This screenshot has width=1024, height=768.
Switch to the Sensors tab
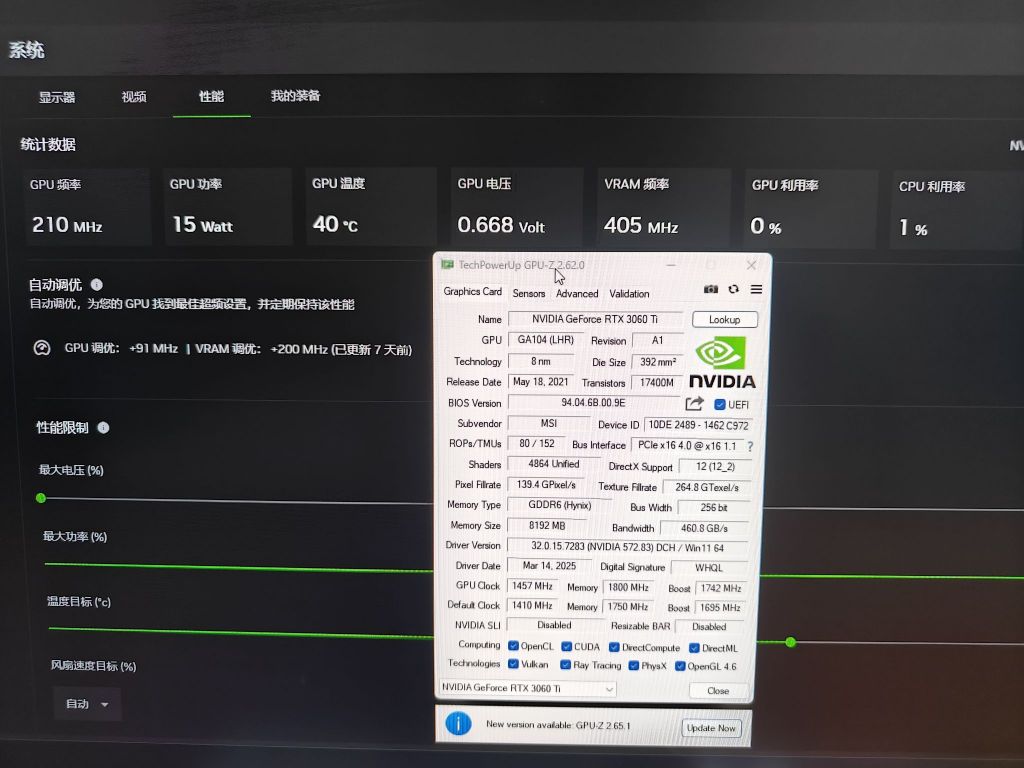529,293
